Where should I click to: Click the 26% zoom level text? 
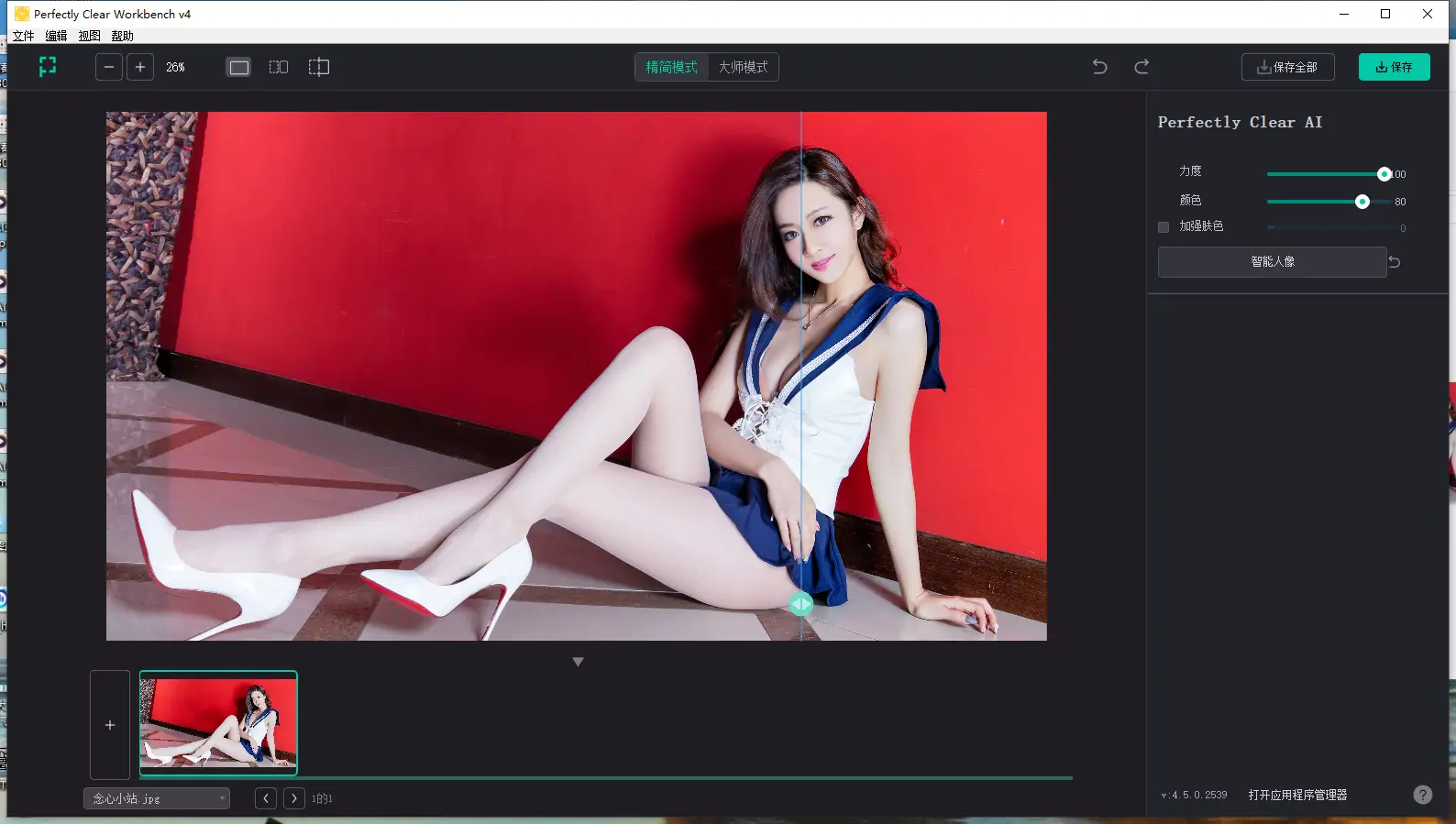[x=175, y=67]
